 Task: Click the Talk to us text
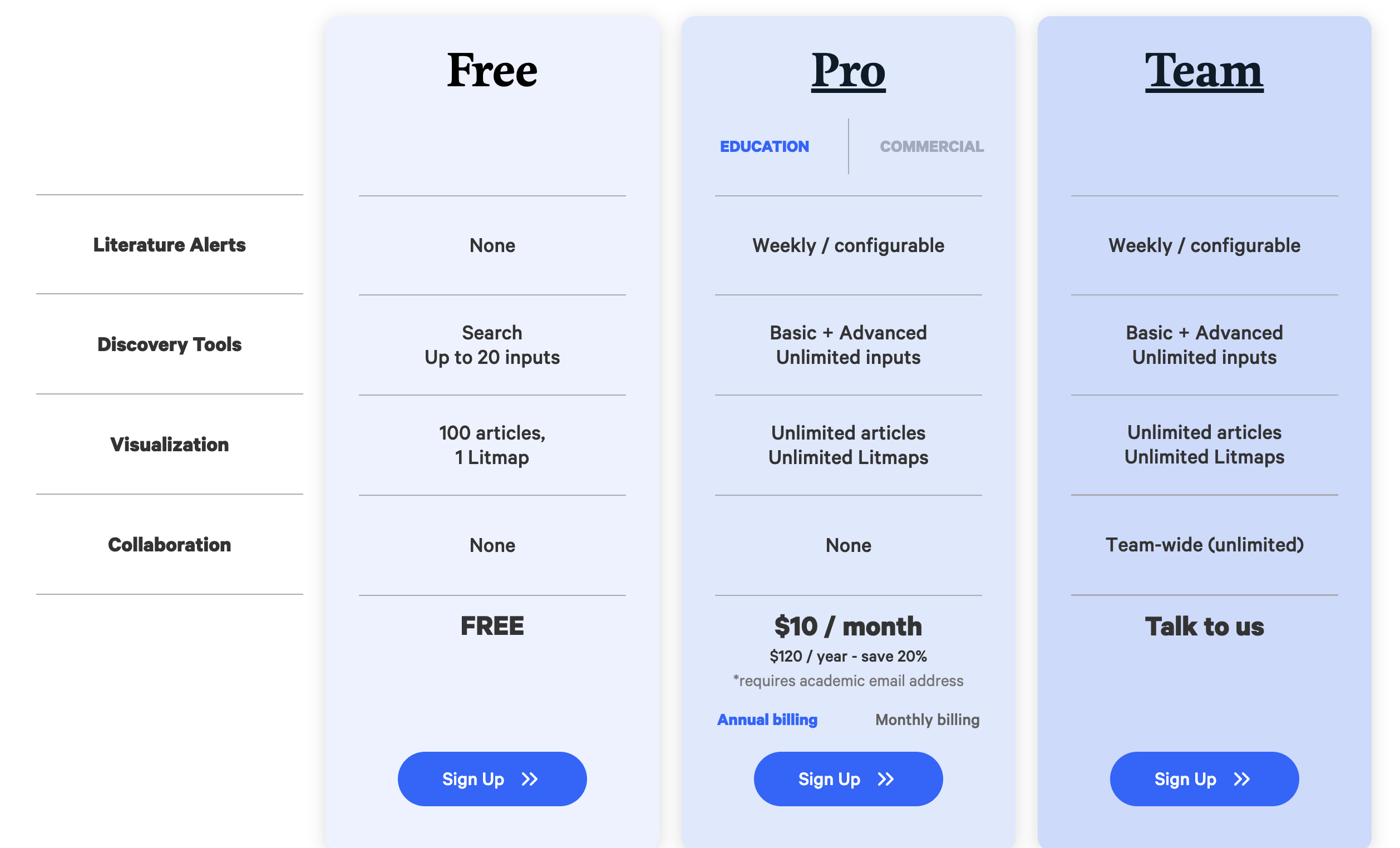point(1205,627)
